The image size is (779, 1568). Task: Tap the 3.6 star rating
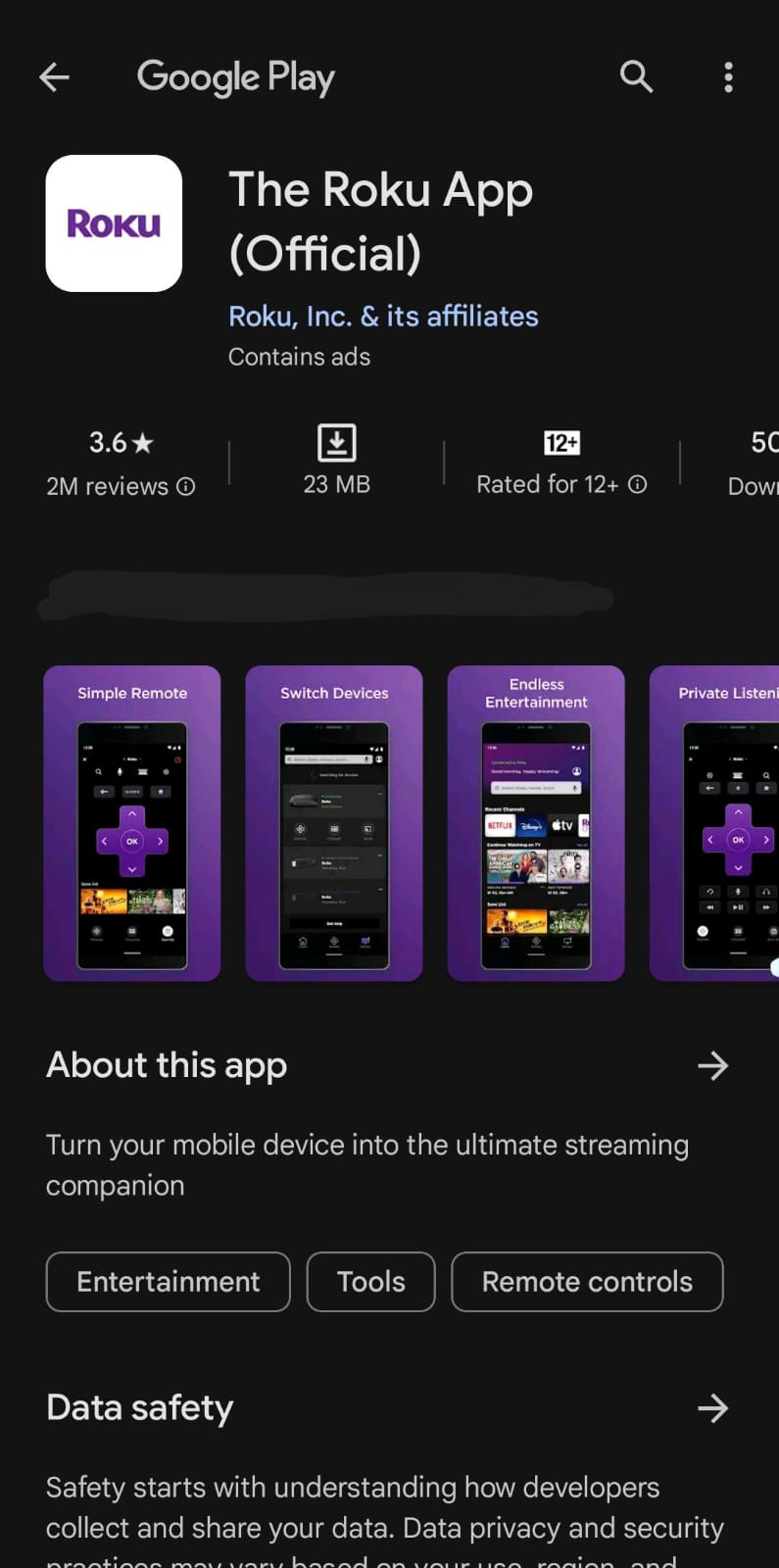pos(122,443)
